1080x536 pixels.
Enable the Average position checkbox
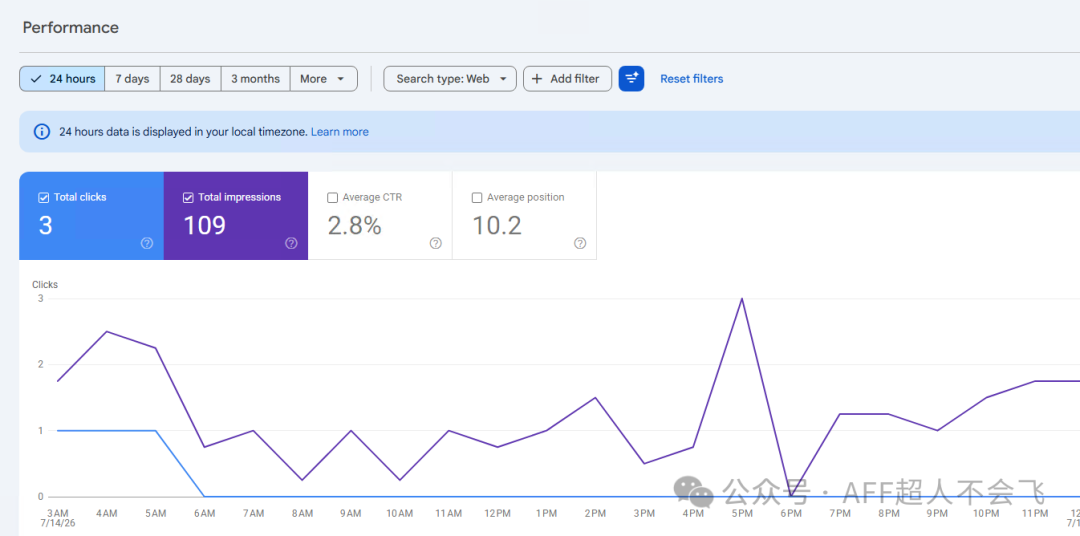[x=477, y=198]
